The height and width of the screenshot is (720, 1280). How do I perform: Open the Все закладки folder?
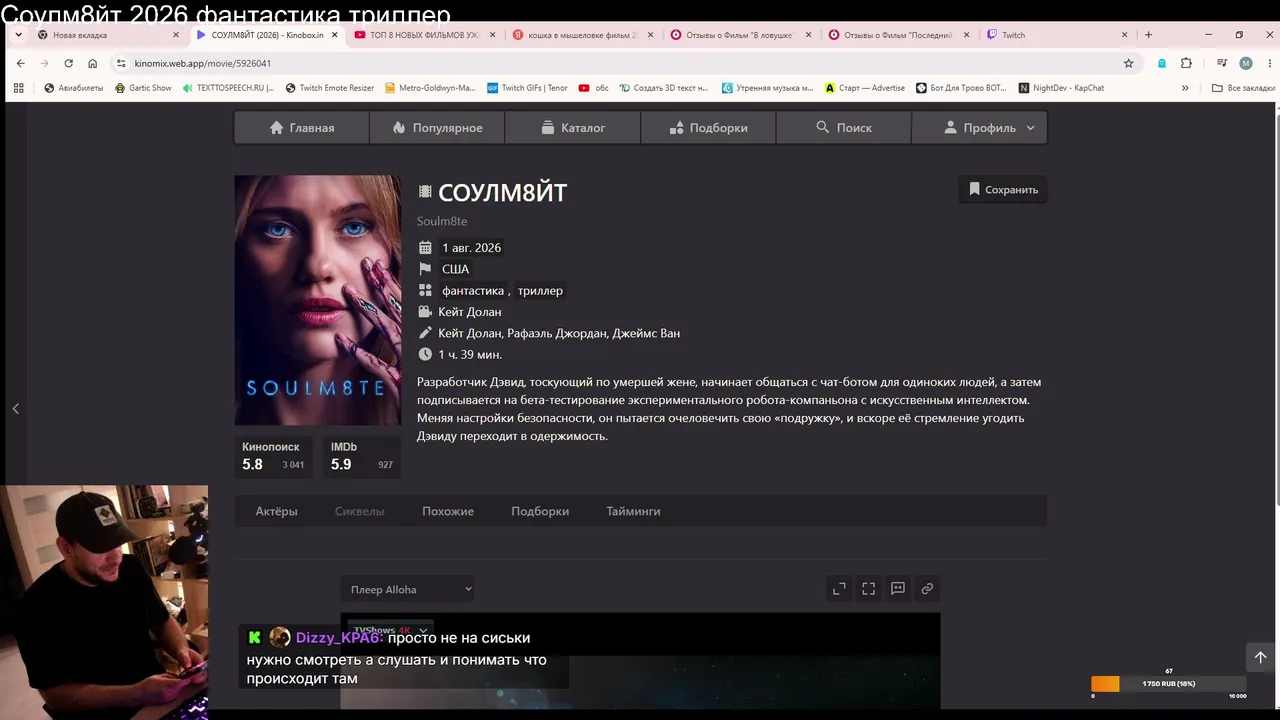tap(1243, 88)
